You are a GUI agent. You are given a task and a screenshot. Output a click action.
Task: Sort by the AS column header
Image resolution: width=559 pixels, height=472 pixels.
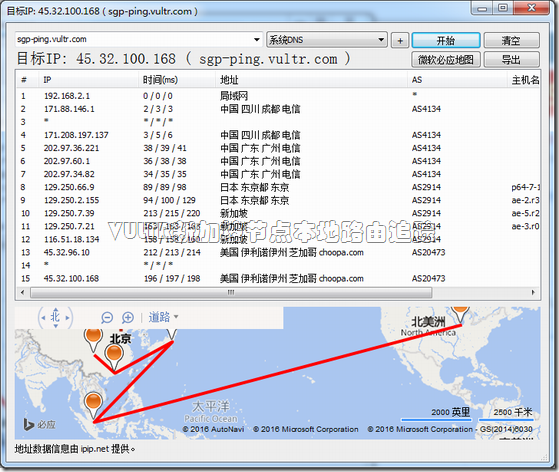click(x=457, y=80)
